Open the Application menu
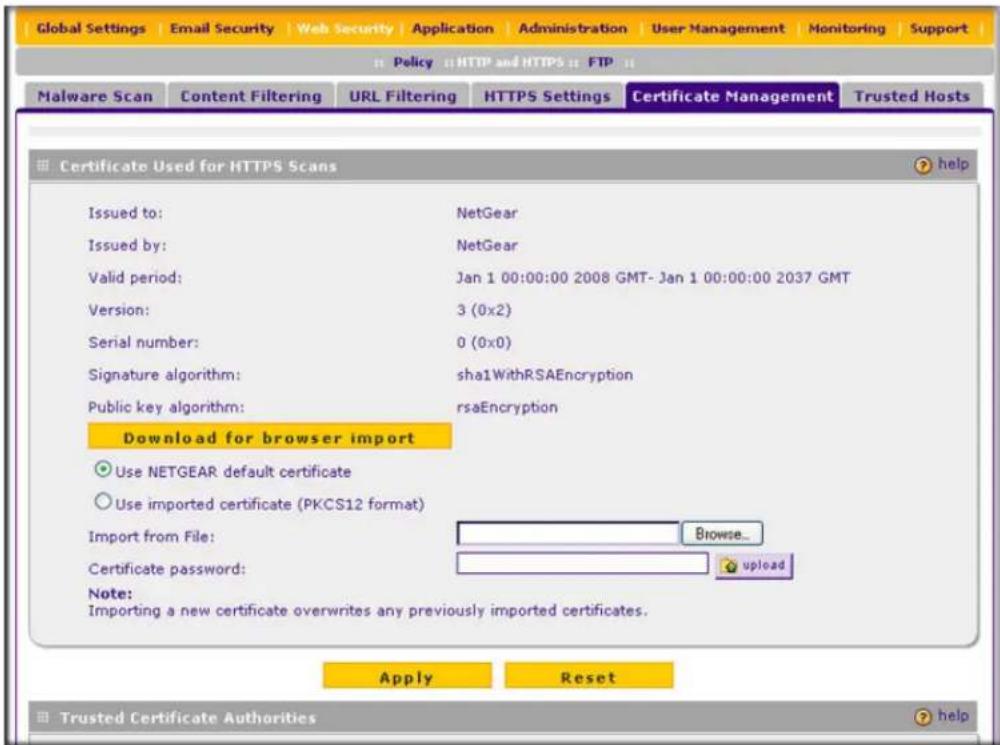This screenshot has width=1000, height=745. (452, 29)
